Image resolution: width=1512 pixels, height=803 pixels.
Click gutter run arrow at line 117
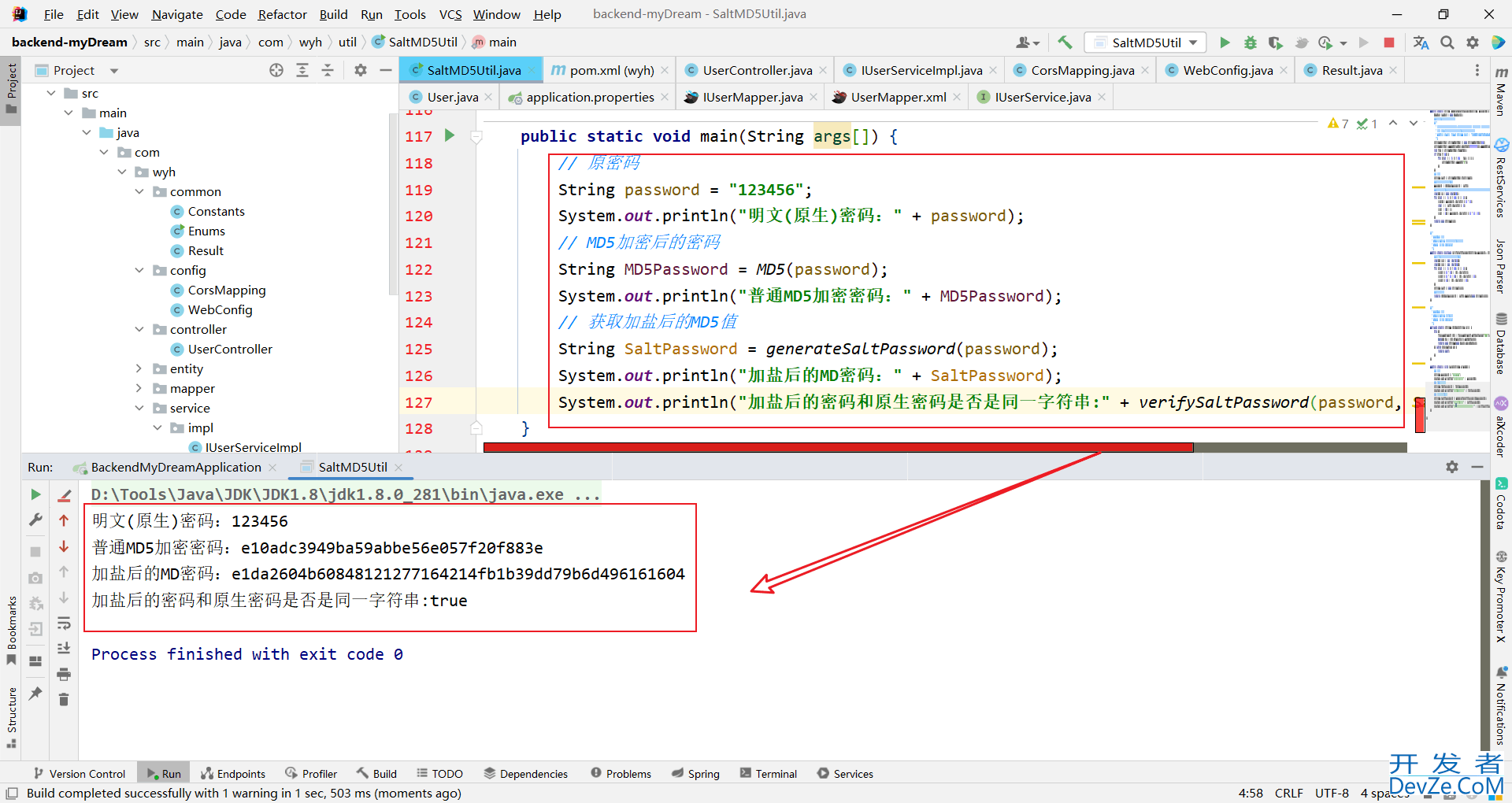coord(449,135)
